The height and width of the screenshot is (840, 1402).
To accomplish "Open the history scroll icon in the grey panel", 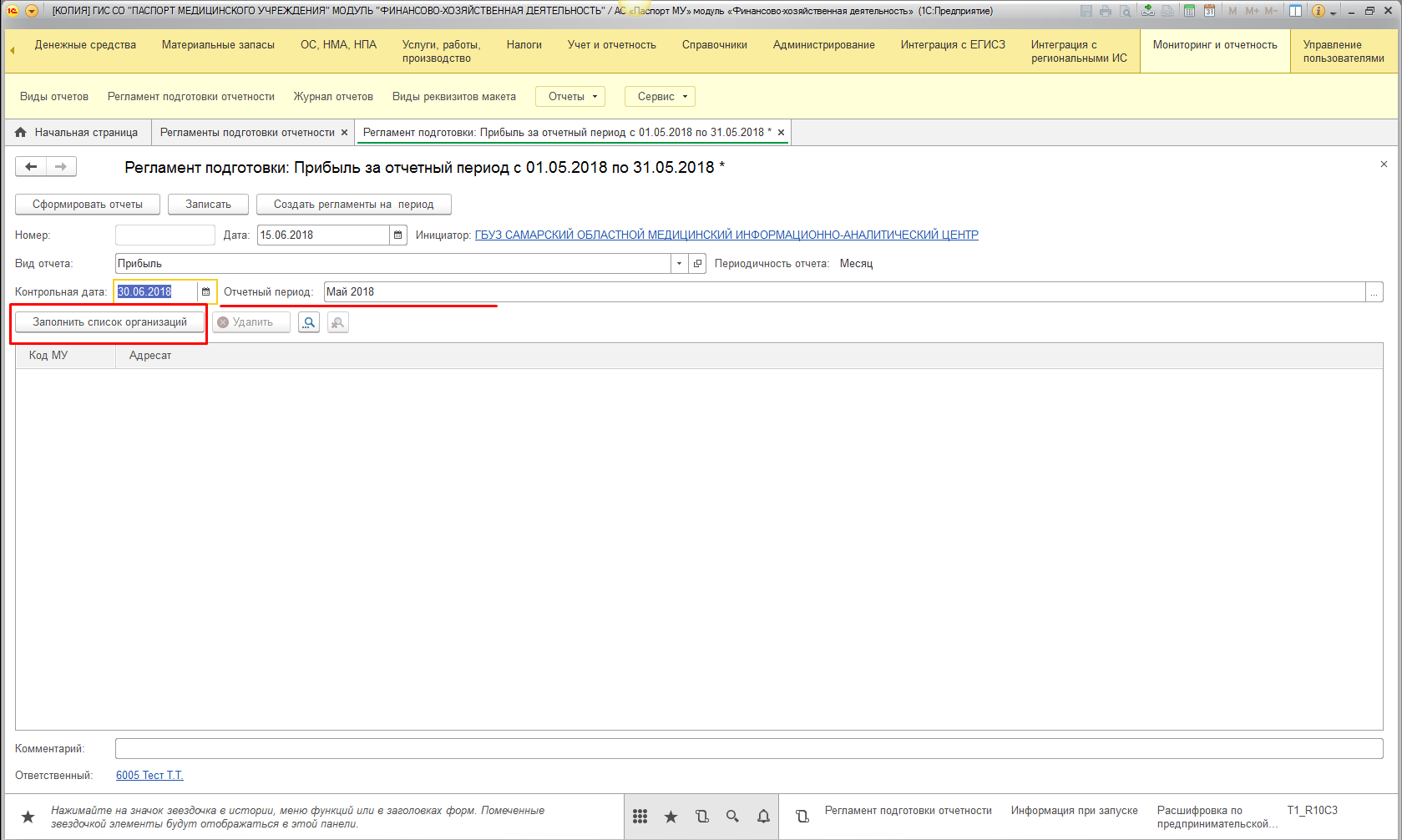I will click(x=701, y=817).
